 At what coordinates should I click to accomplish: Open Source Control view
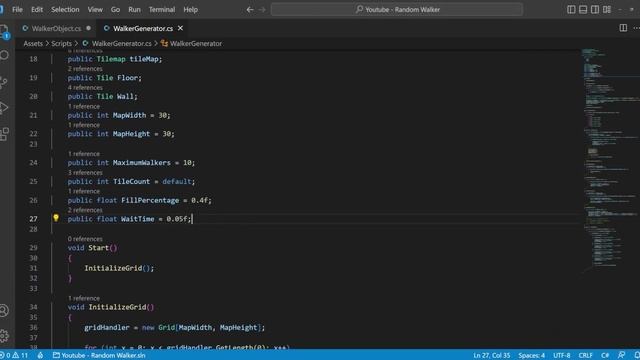coord(4,82)
